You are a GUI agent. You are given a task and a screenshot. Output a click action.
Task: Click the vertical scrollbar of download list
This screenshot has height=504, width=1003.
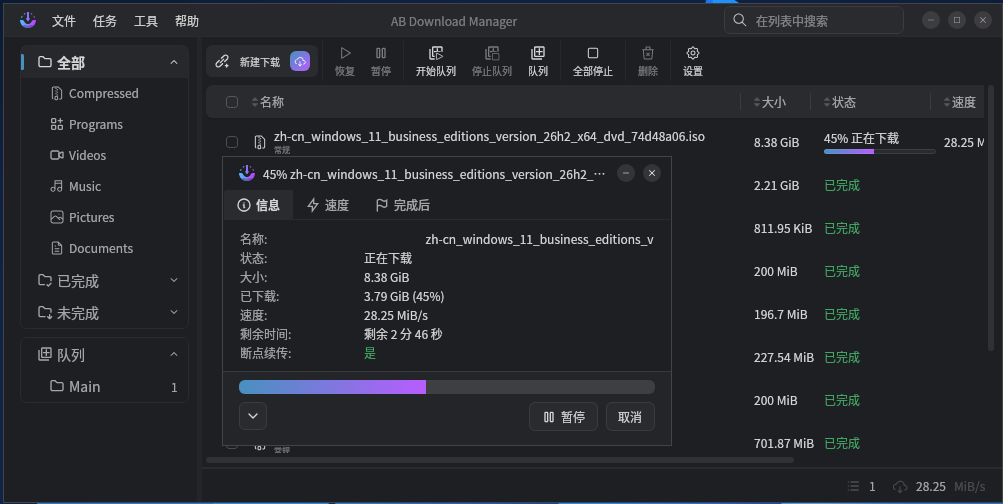(991, 217)
